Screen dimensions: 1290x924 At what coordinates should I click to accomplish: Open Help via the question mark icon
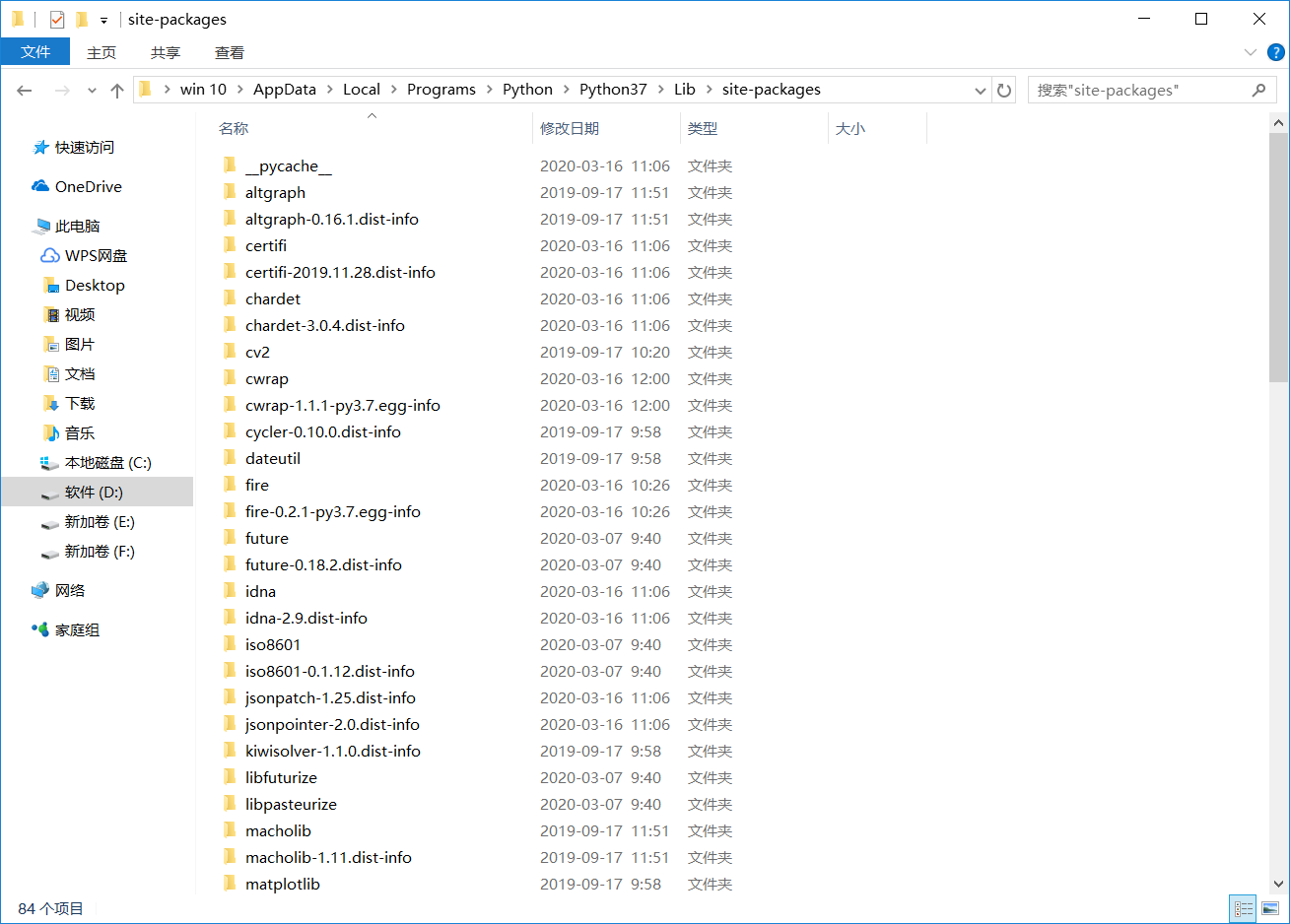1276,52
